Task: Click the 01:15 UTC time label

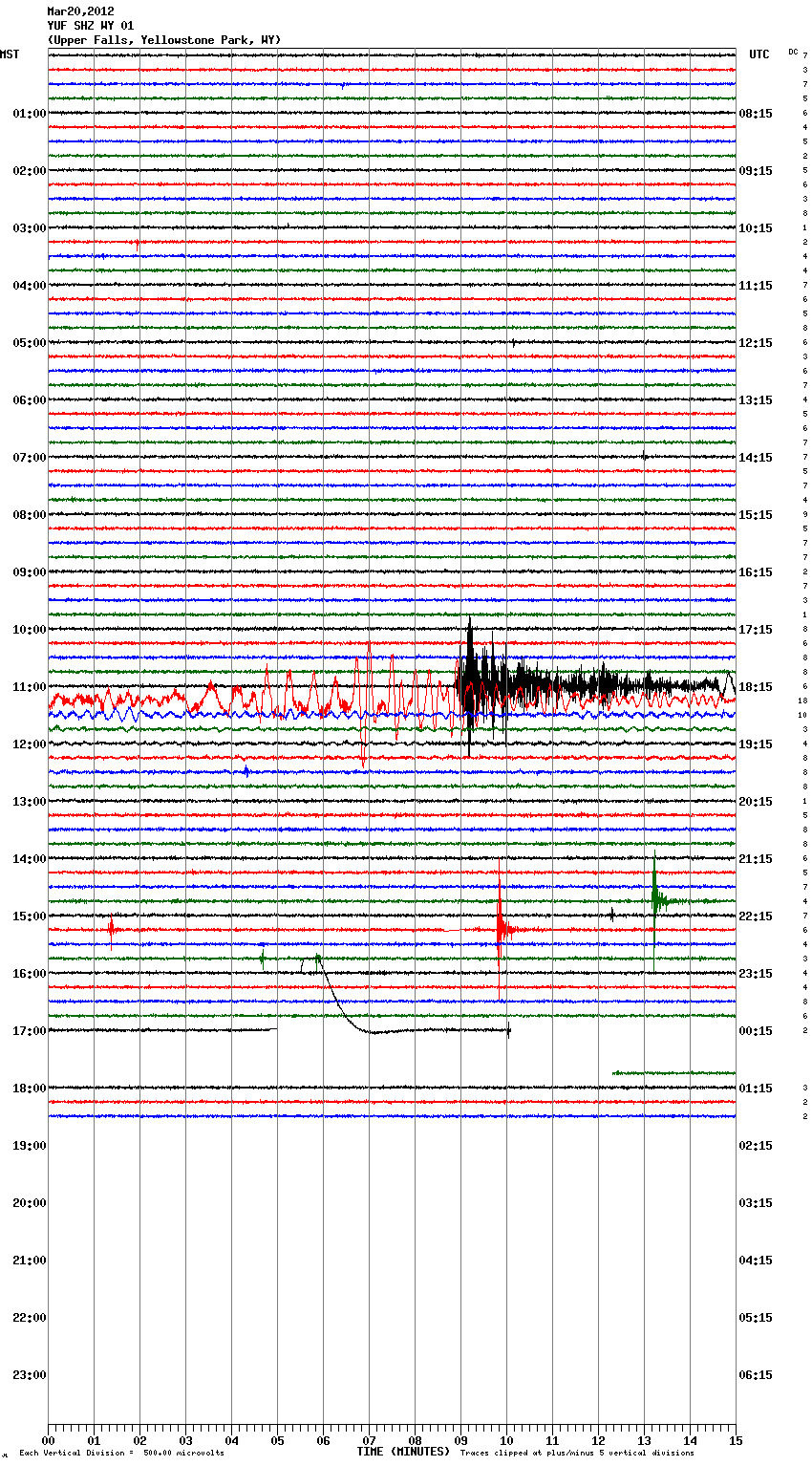Action: (x=756, y=1089)
